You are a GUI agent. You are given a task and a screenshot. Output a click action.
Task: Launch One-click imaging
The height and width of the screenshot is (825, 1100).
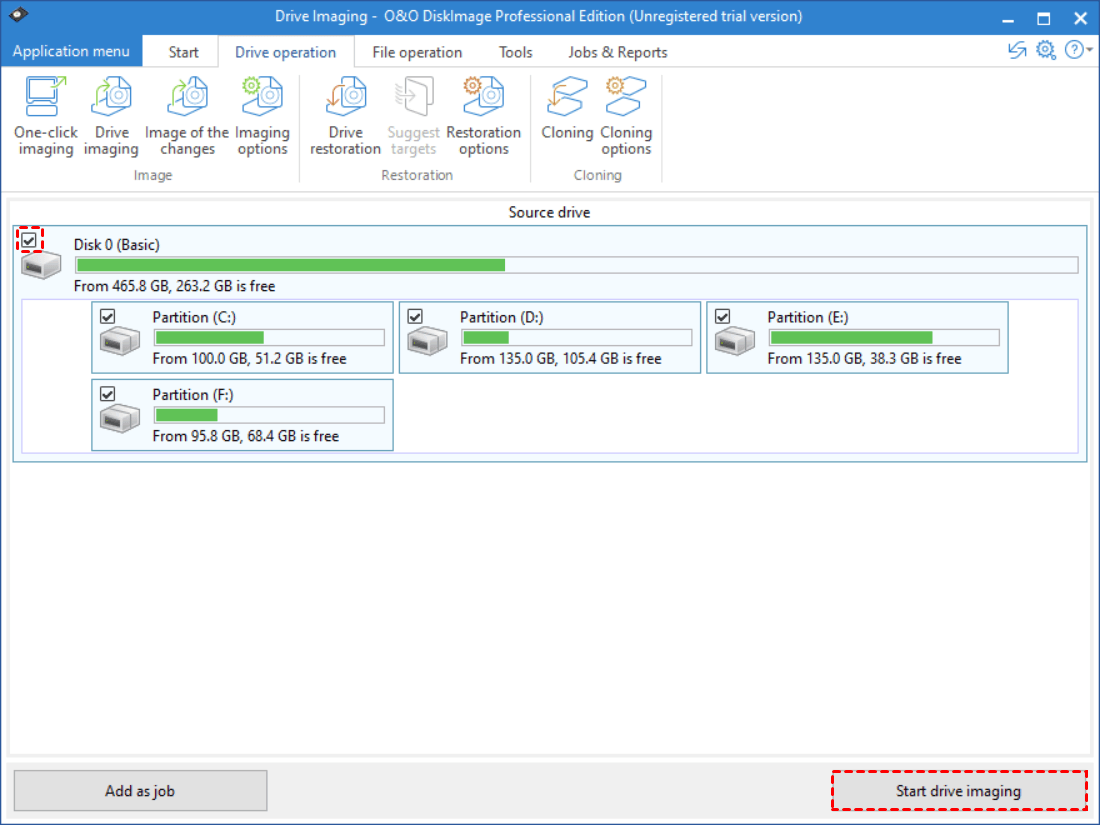tap(46, 116)
